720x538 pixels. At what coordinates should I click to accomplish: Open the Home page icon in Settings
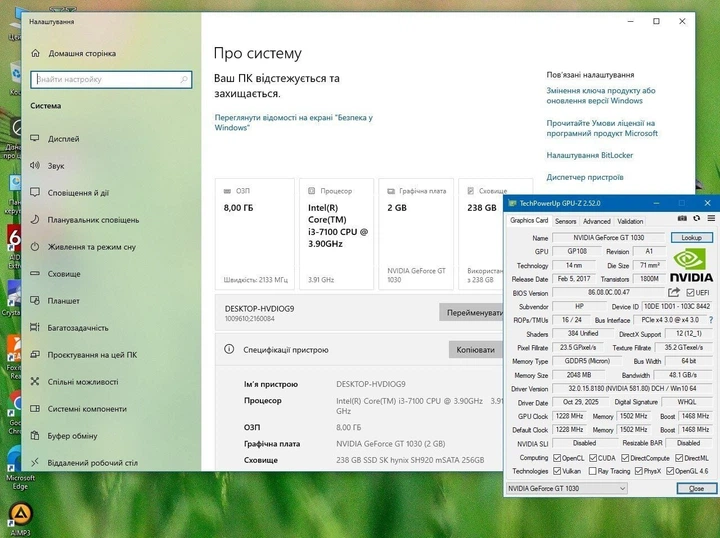coord(35,53)
